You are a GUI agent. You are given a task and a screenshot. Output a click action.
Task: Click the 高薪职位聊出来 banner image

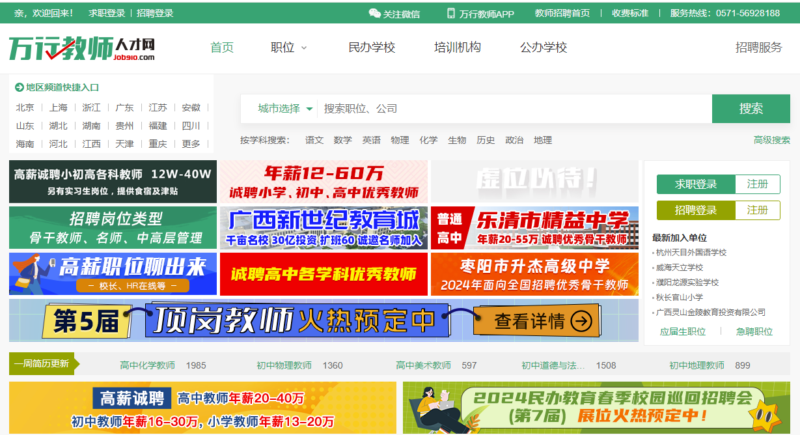(x=112, y=274)
